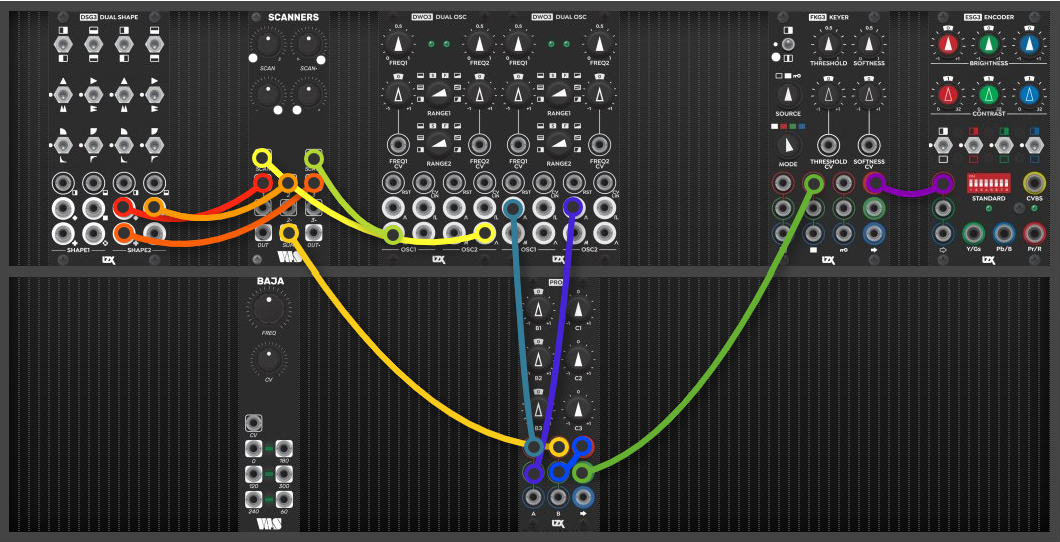Toggle the red STANDARD DIP switch block

(990, 182)
